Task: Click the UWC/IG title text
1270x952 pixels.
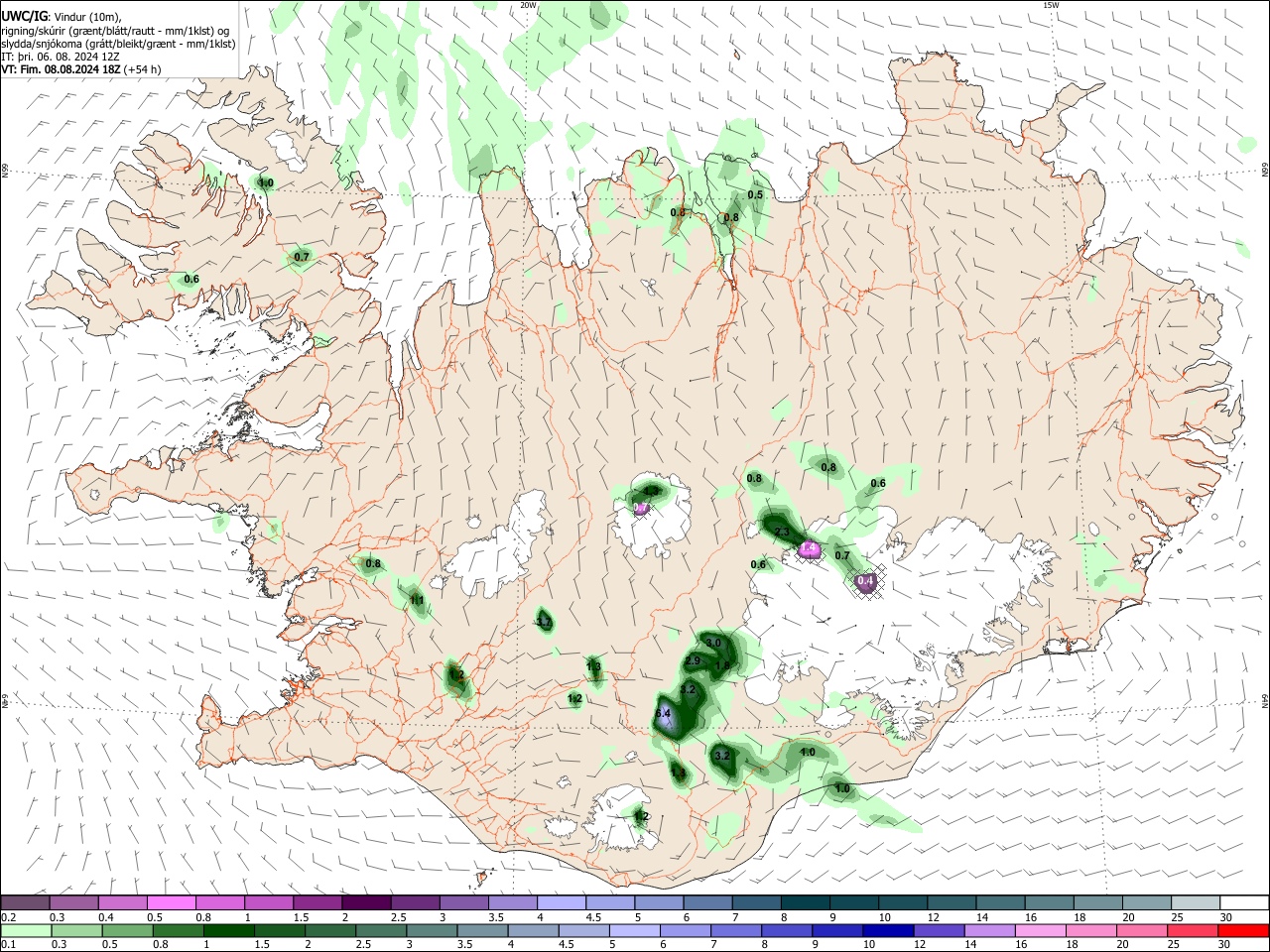Action: coord(23,17)
